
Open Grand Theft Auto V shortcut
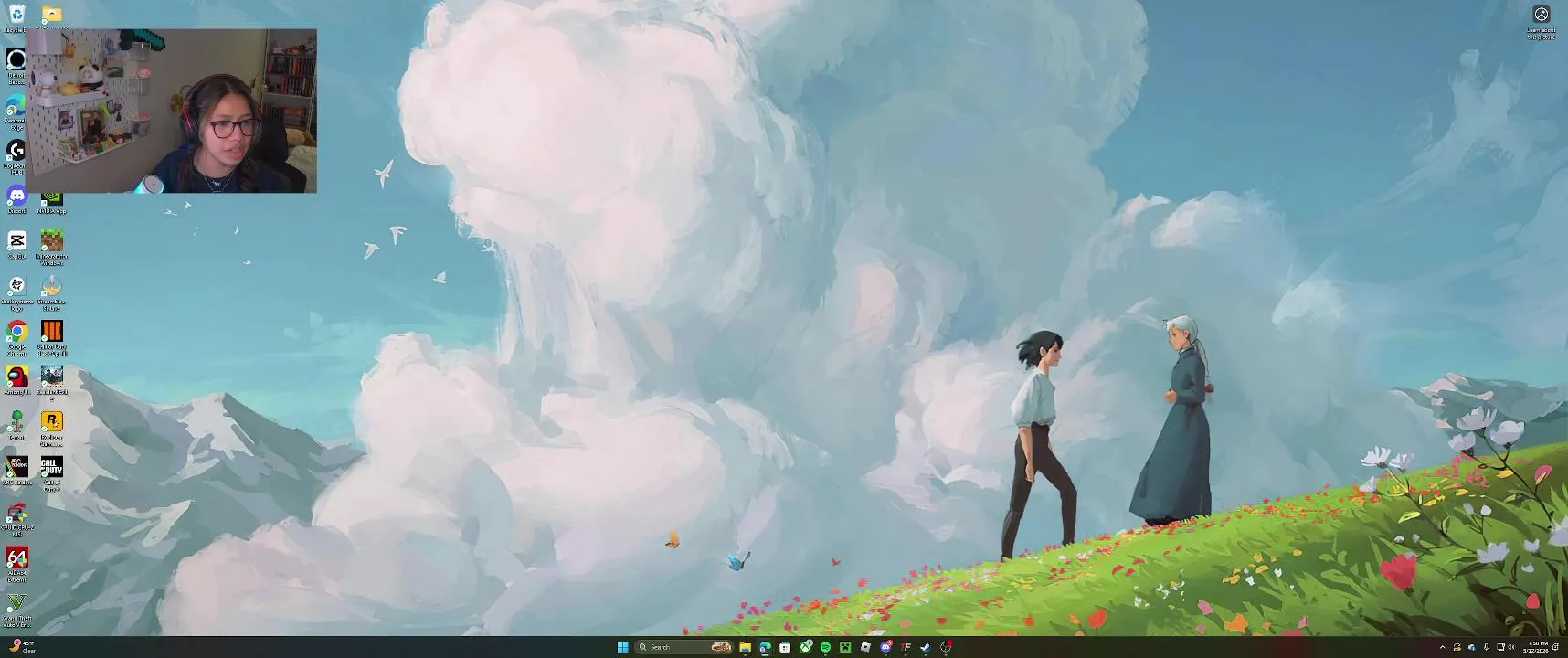click(16, 610)
